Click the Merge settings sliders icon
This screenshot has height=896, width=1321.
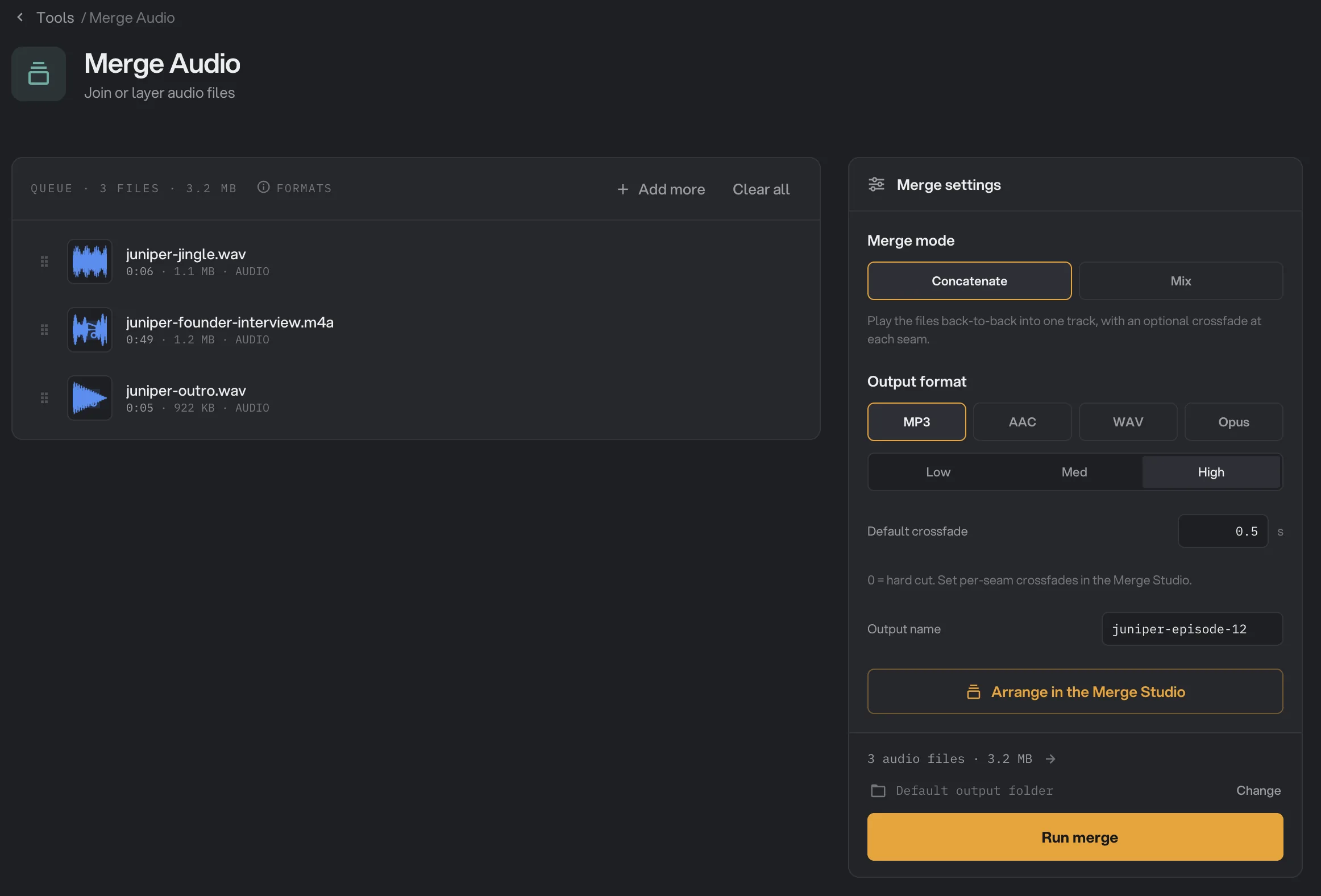876,184
